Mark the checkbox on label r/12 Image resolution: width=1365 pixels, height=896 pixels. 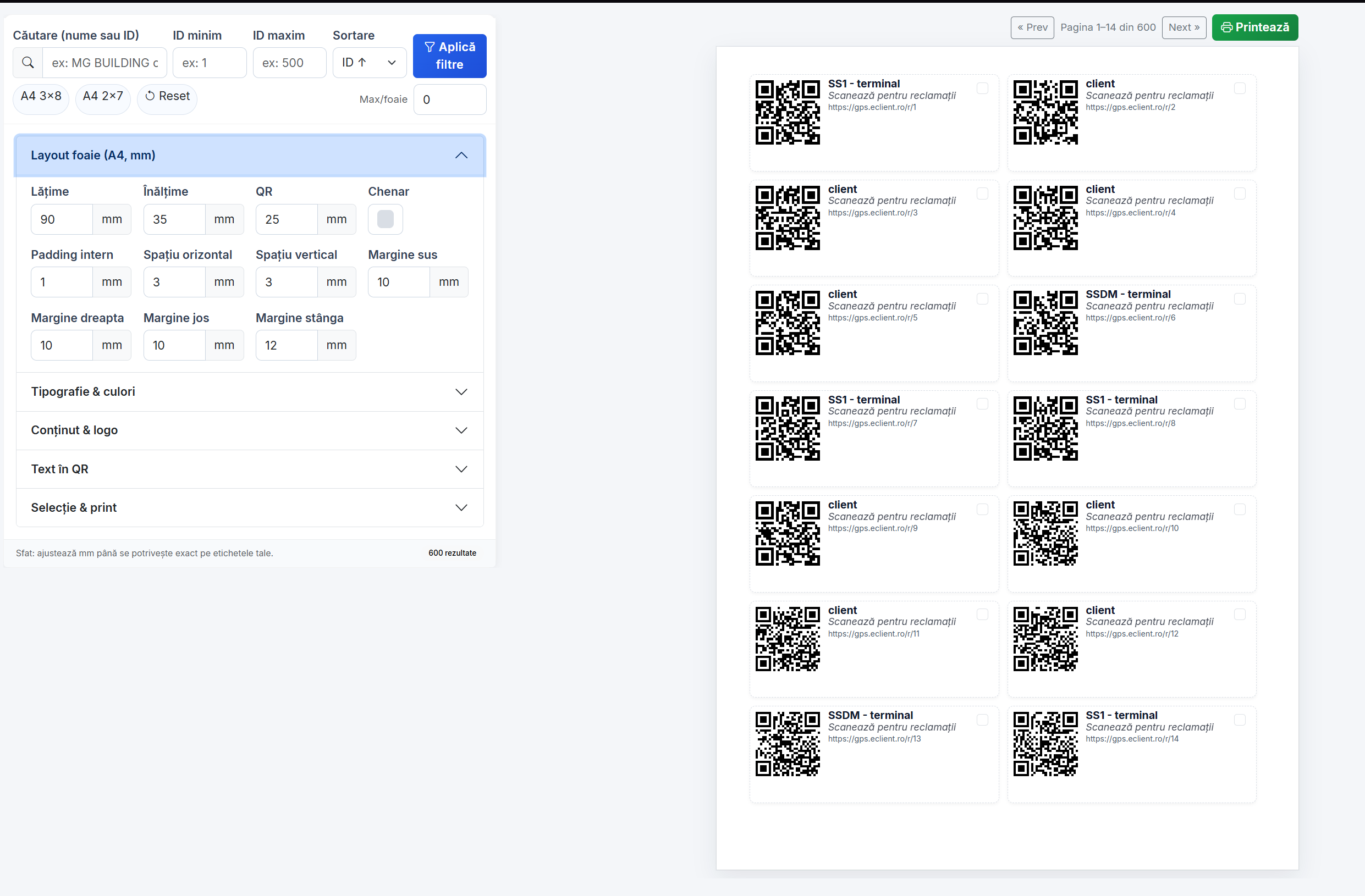point(1240,615)
